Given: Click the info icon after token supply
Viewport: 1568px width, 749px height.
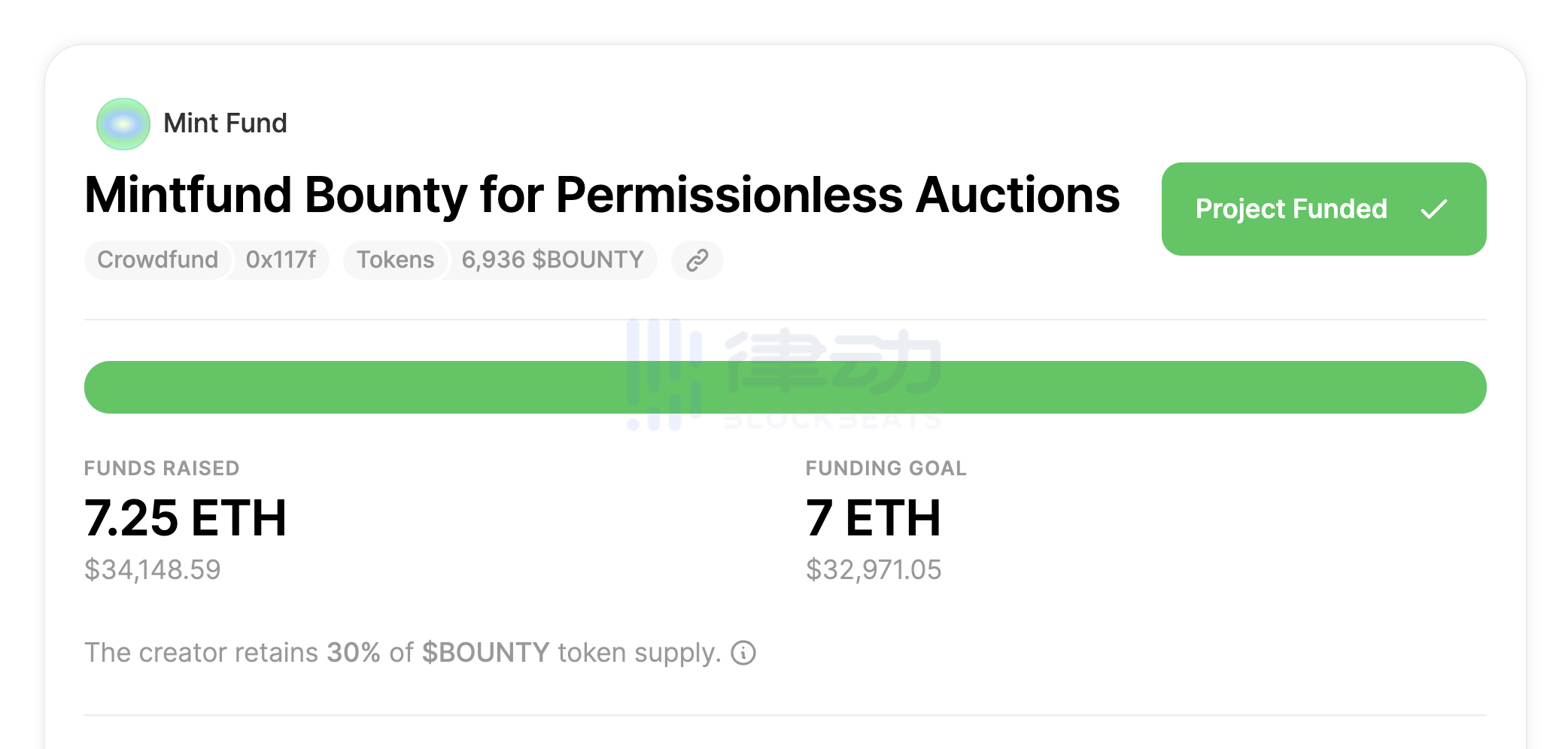Looking at the screenshot, I should click(743, 653).
